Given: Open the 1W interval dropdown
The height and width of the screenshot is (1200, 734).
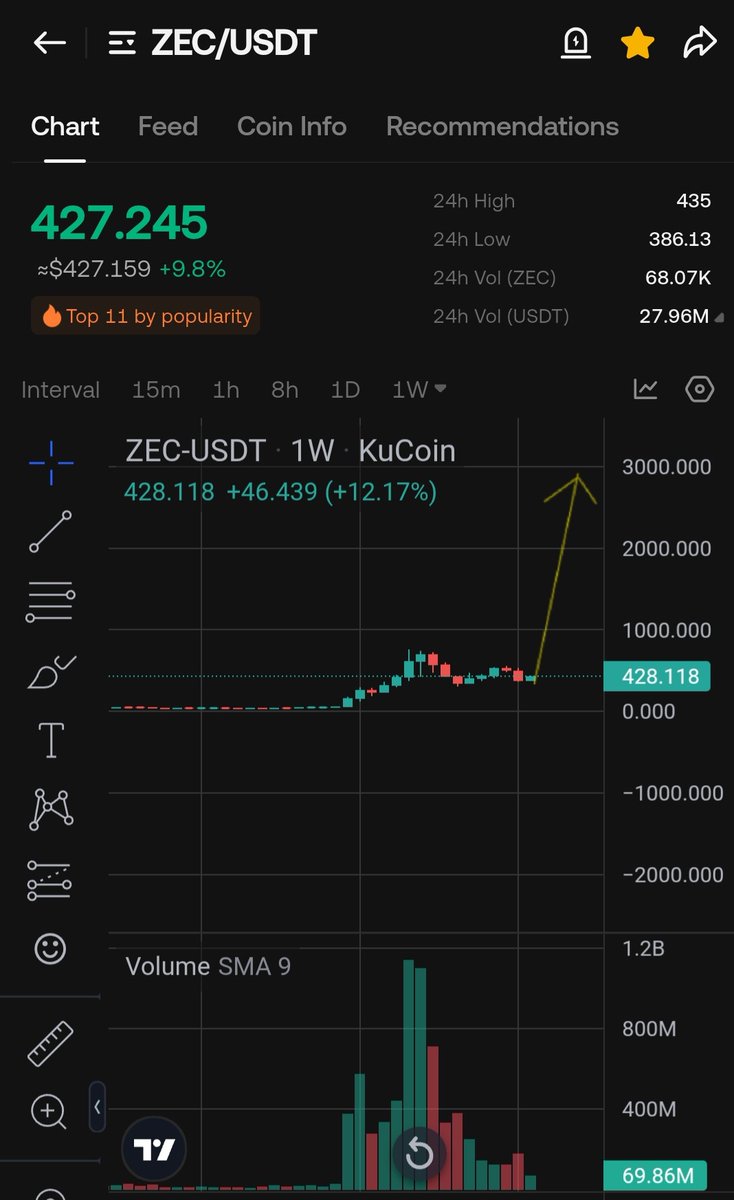Looking at the screenshot, I should coord(419,390).
